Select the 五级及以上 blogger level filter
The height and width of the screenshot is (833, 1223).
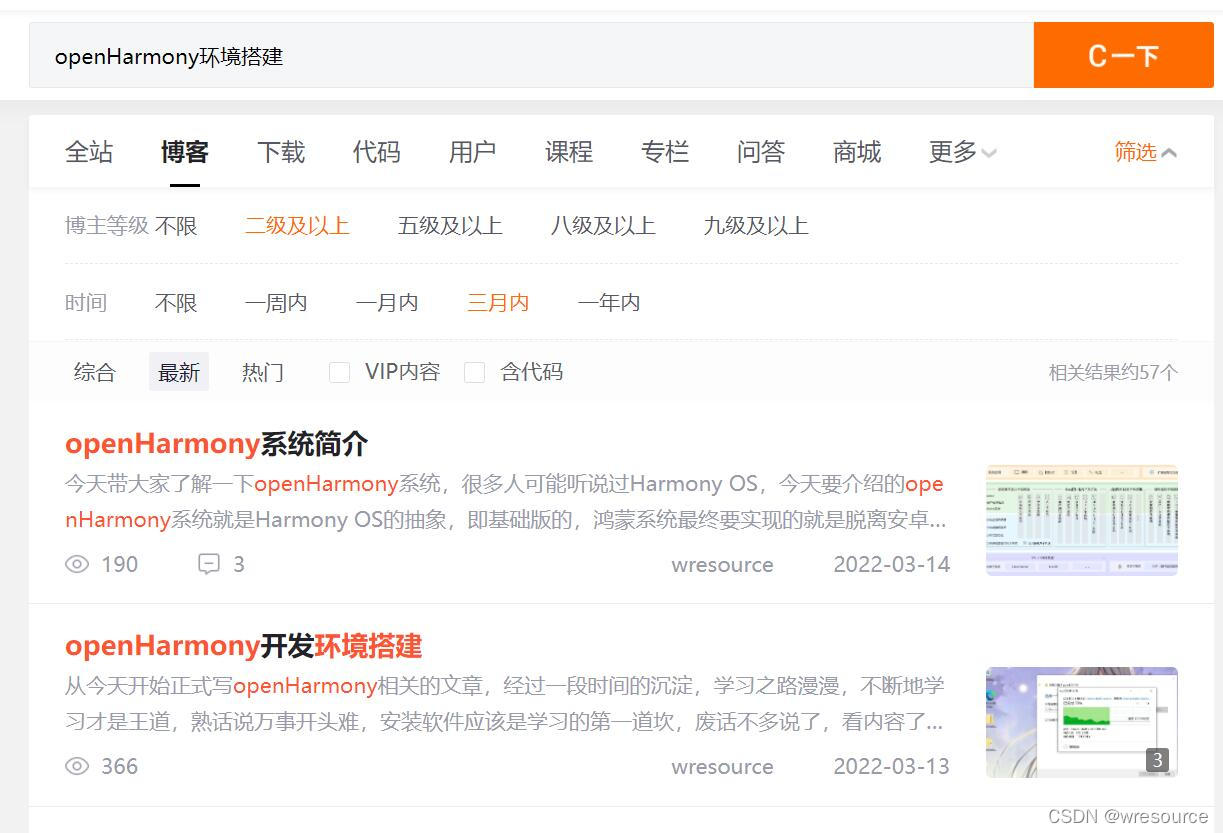pos(449,225)
